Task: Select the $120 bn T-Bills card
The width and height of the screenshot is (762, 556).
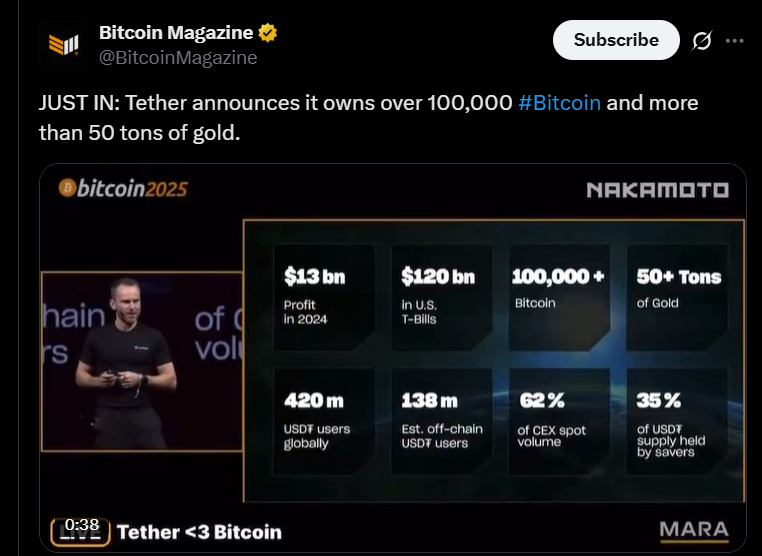Action: (441, 297)
